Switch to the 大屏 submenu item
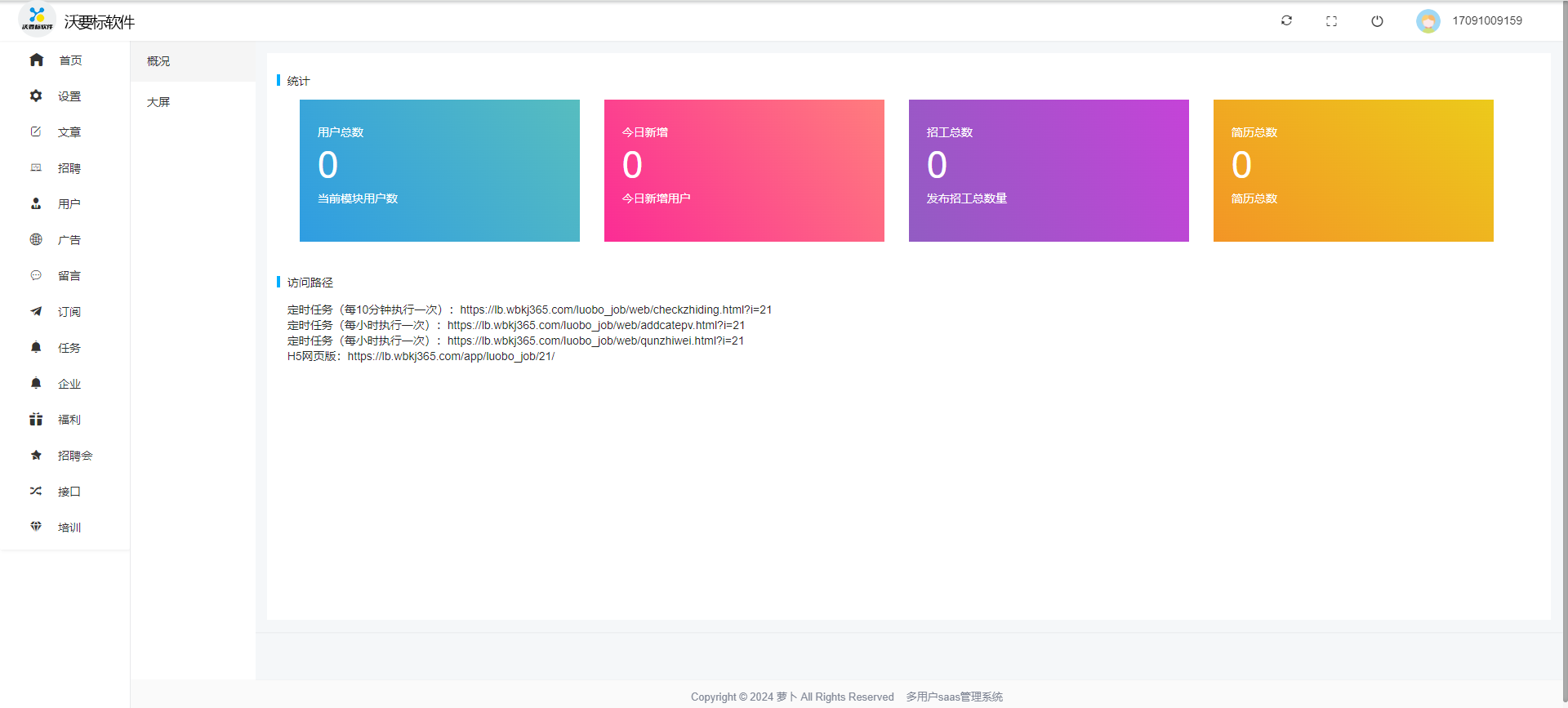 pyautogui.click(x=158, y=102)
